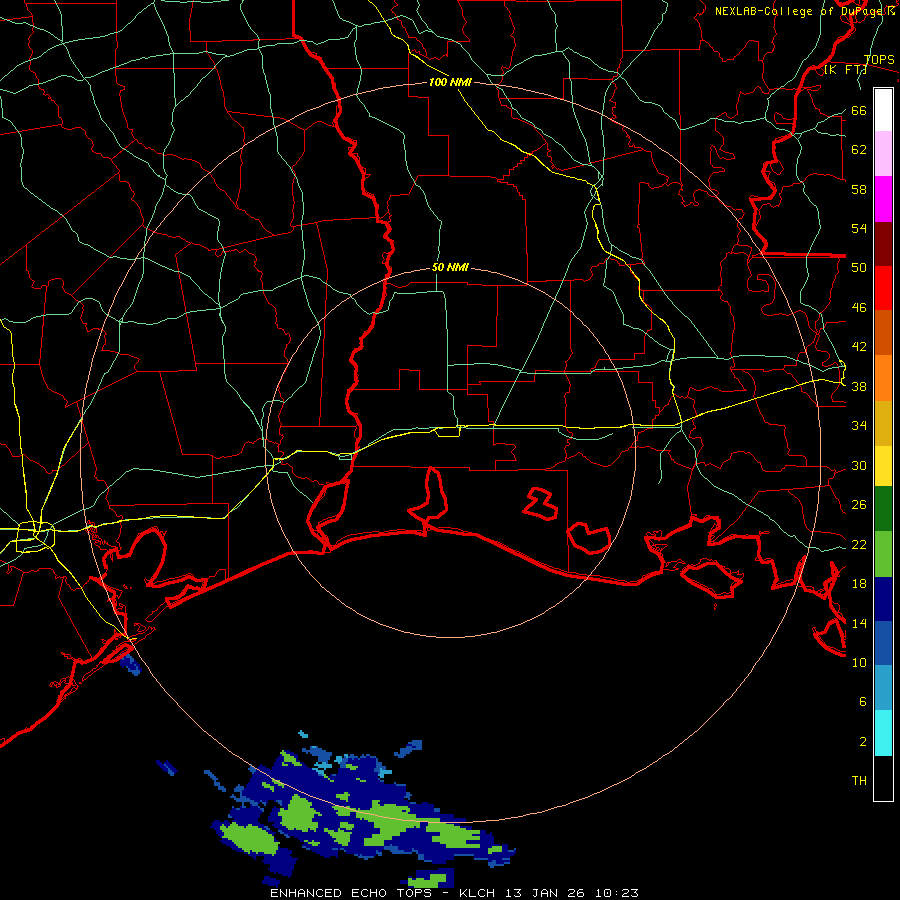Pick the dark orange legend swatch
This screenshot has height=900, width=900.
pyautogui.click(x=883, y=332)
